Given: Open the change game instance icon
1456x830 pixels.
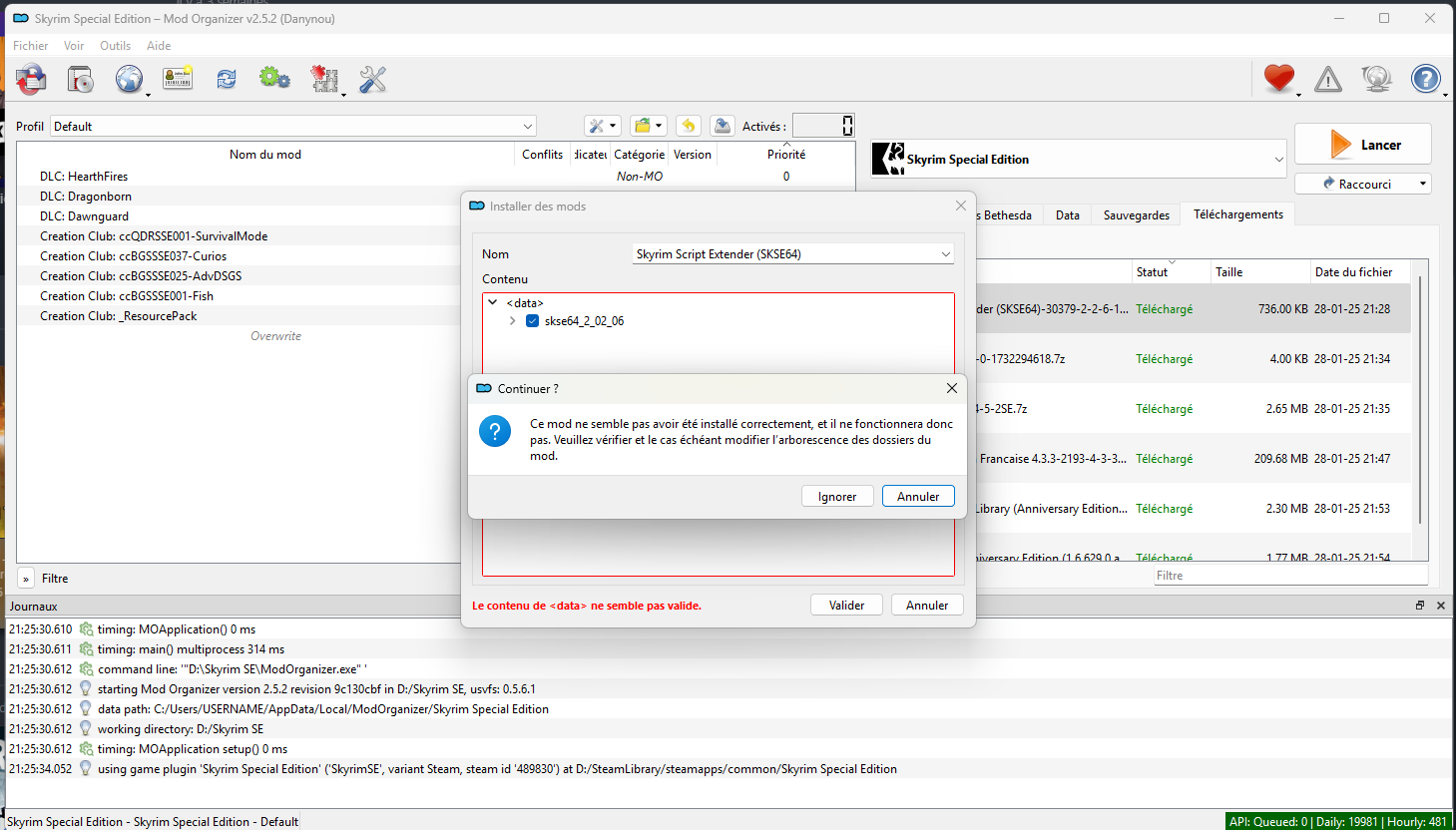Looking at the screenshot, I should pos(31,79).
